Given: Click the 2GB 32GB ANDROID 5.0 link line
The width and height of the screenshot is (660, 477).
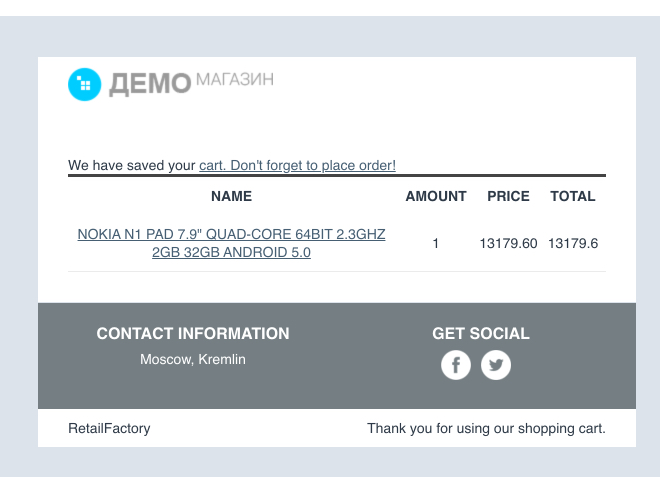Looking at the screenshot, I should pos(231,252).
